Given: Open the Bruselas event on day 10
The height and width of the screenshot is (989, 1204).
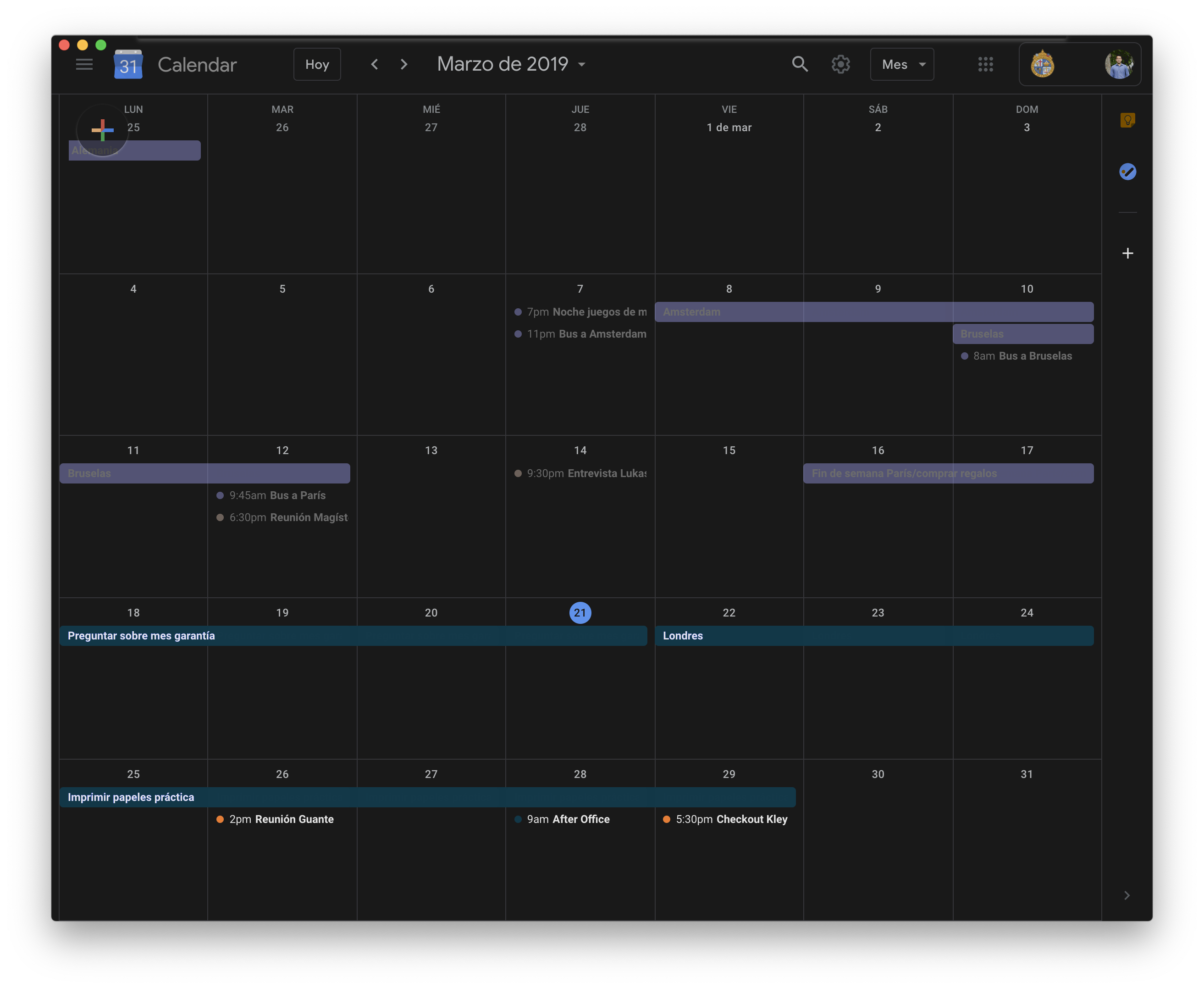Looking at the screenshot, I should tap(1023, 334).
